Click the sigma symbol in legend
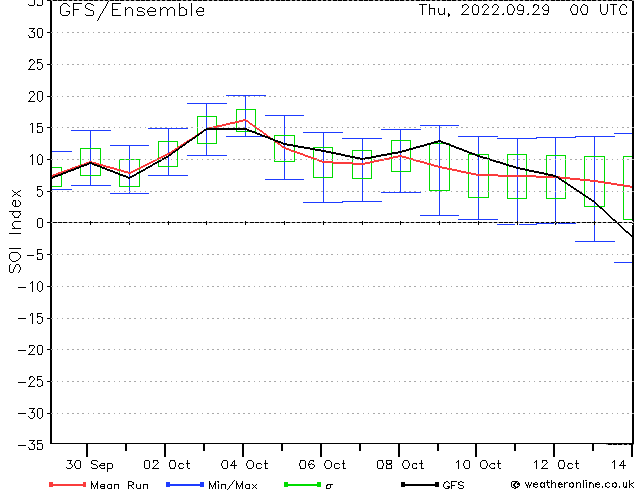 coord(329,486)
